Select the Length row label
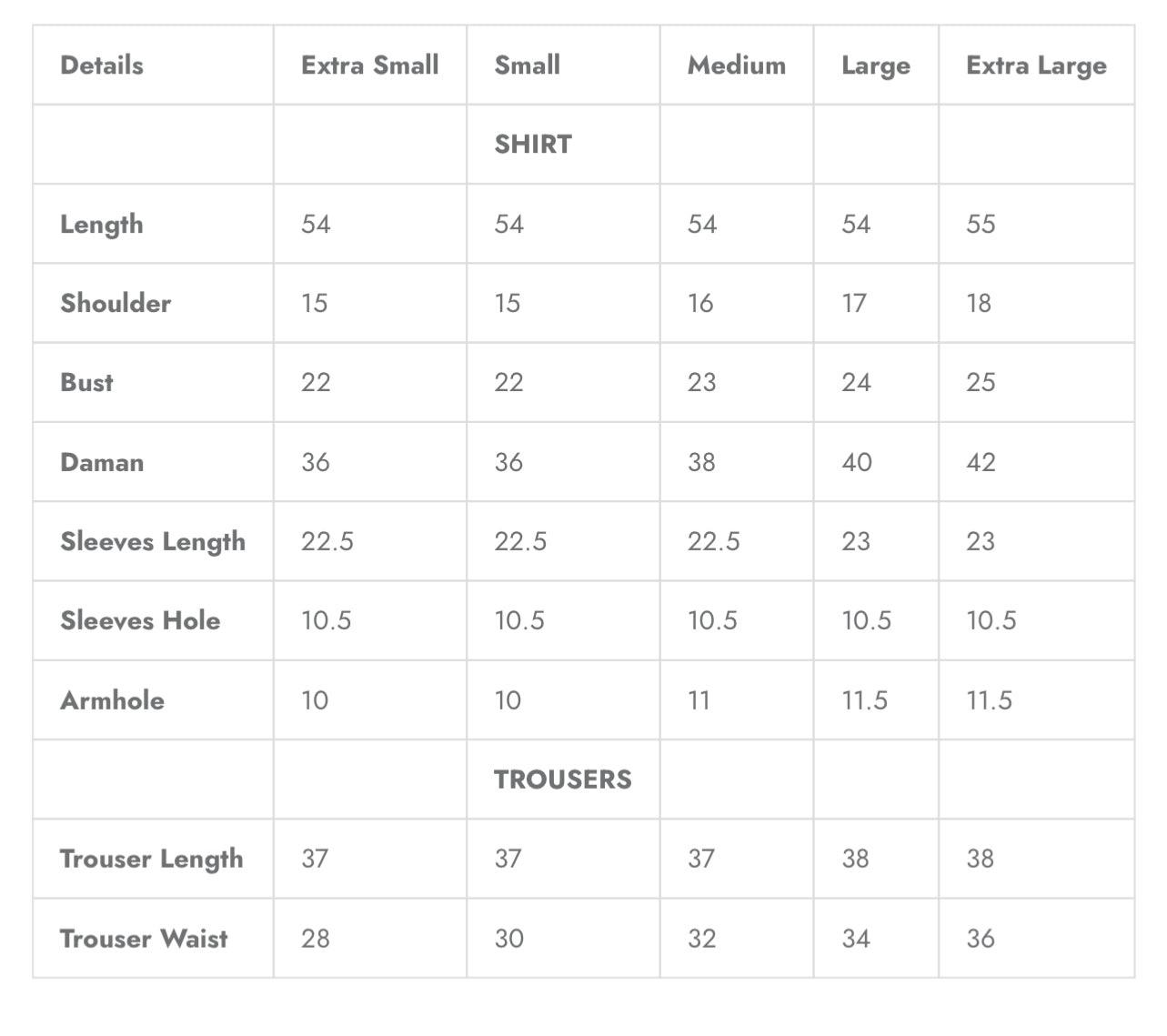The width and height of the screenshot is (1167, 1036). click(101, 225)
